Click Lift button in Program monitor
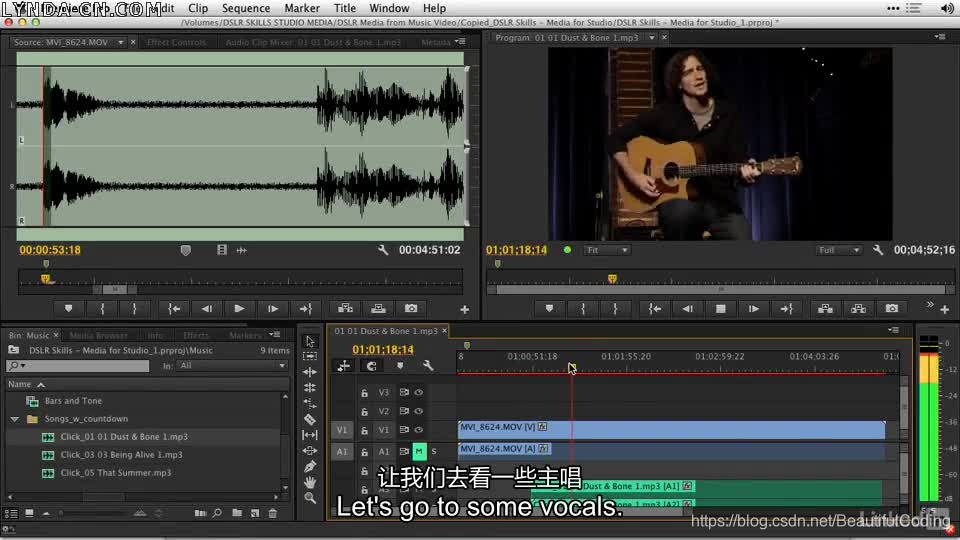960x540 pixels. pyautogui.click(x=825, y=309)
